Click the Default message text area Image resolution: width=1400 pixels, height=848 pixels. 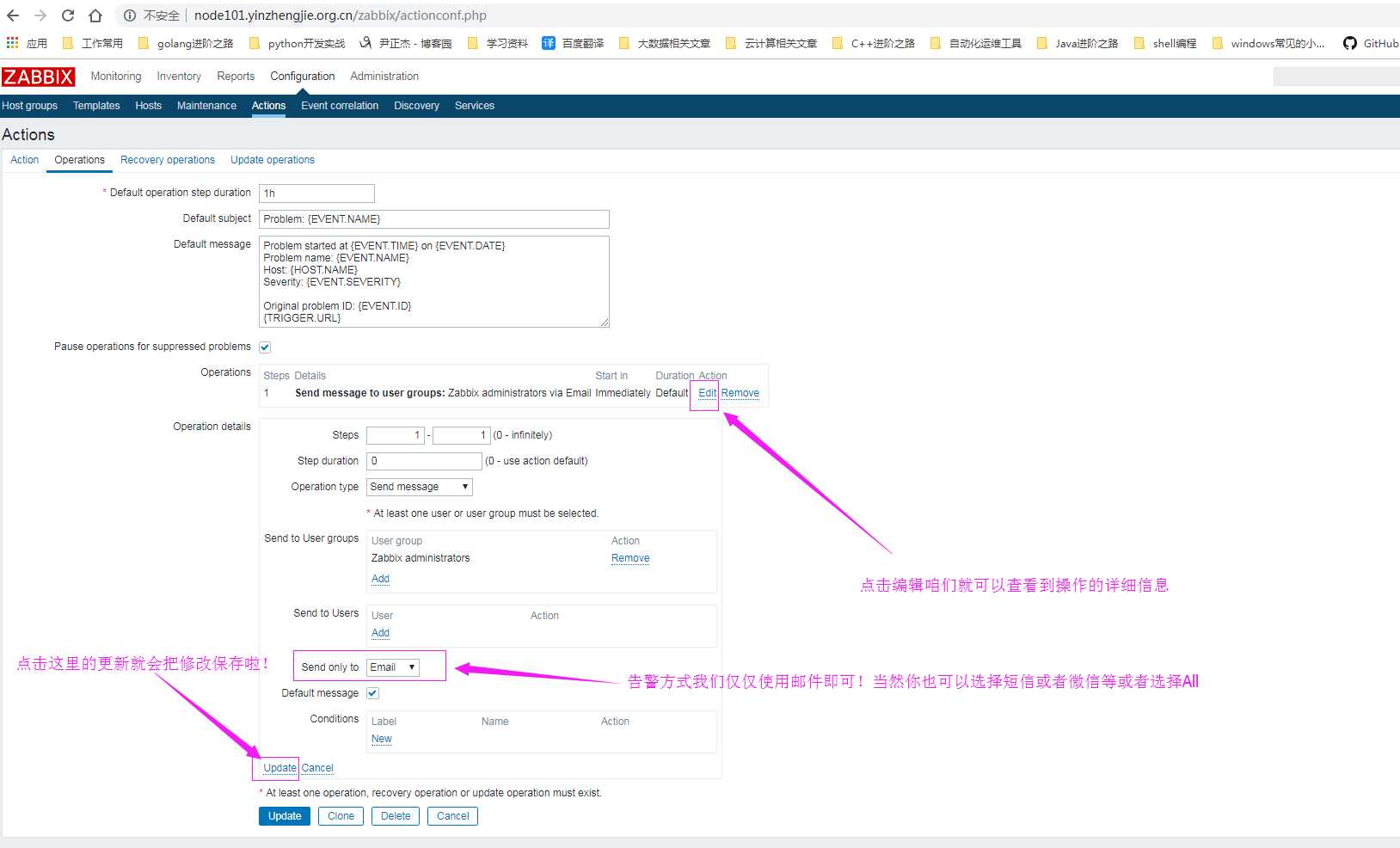434,282
